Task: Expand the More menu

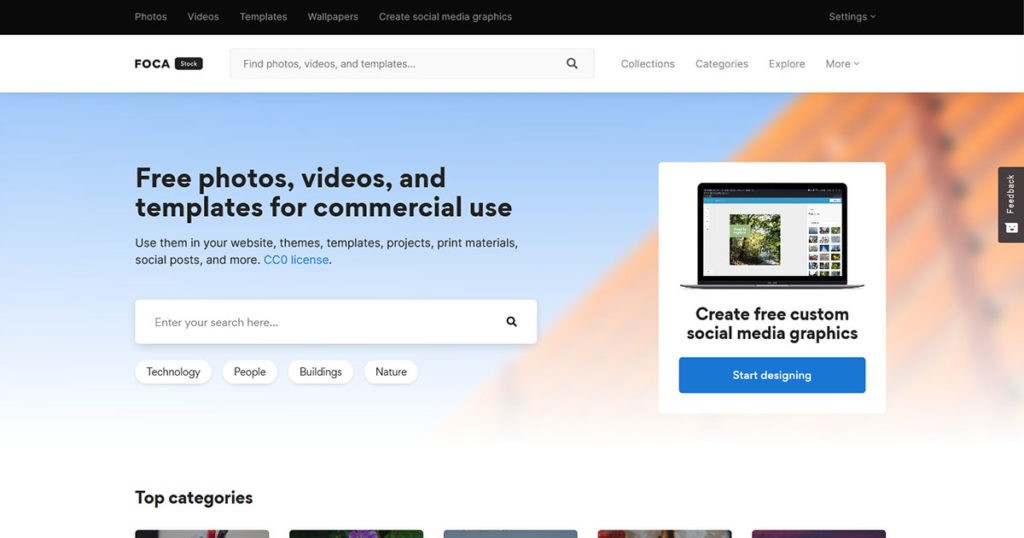Action: coord(842,64)
